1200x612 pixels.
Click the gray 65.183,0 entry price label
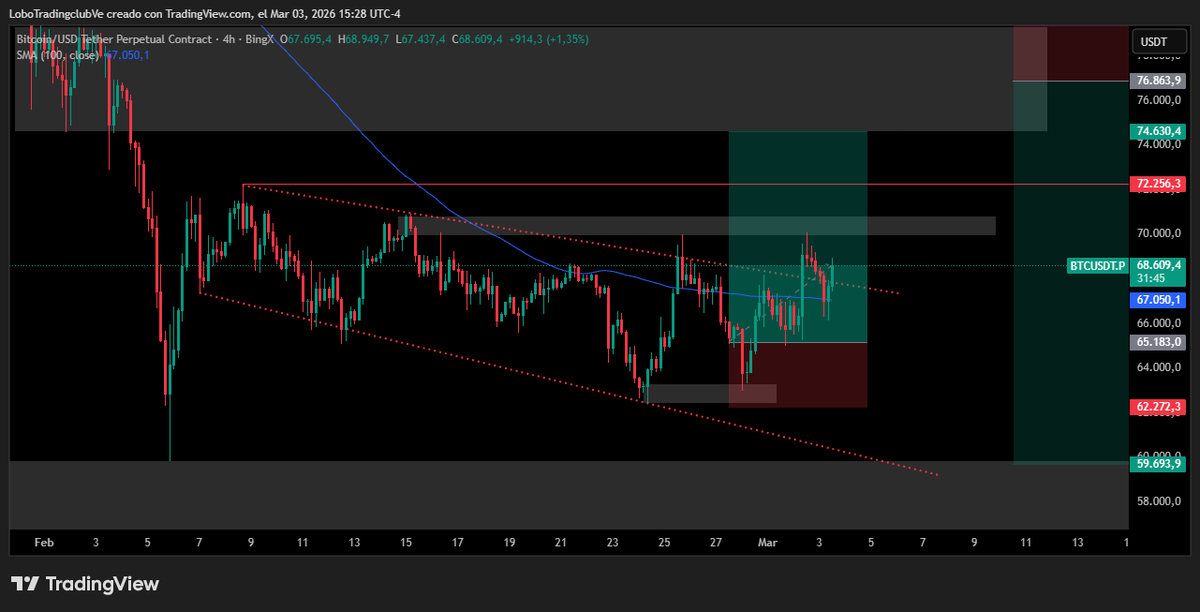pos(1158,342)
